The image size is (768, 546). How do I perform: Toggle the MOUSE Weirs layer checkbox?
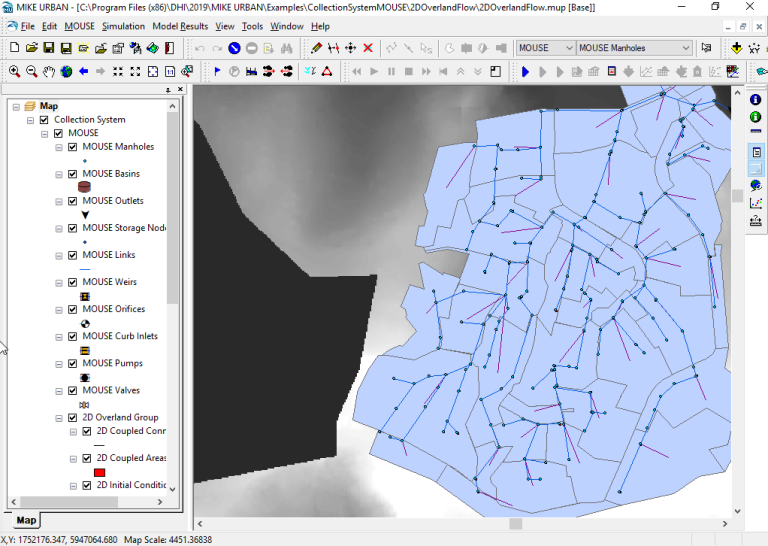72,282
